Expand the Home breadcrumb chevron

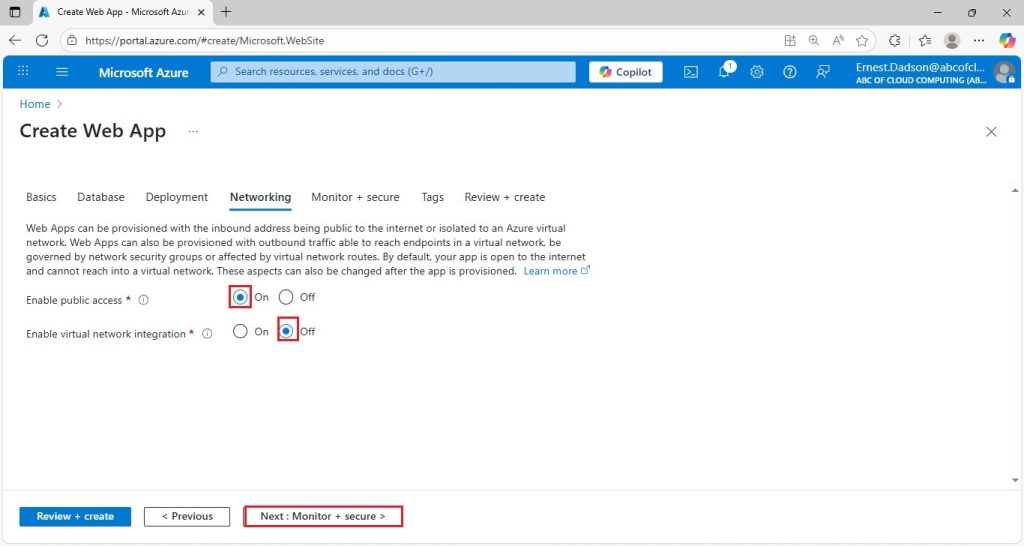click(59, 104)
